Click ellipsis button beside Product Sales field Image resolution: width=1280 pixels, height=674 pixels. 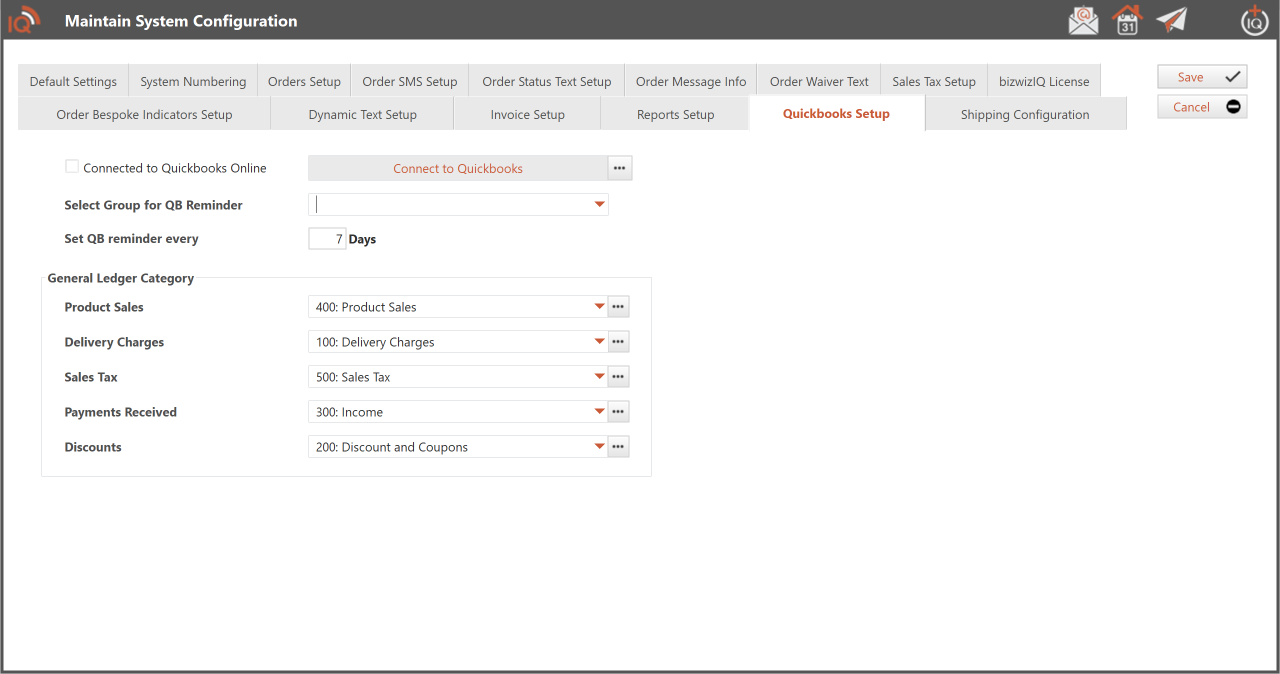tap(619, 307)
